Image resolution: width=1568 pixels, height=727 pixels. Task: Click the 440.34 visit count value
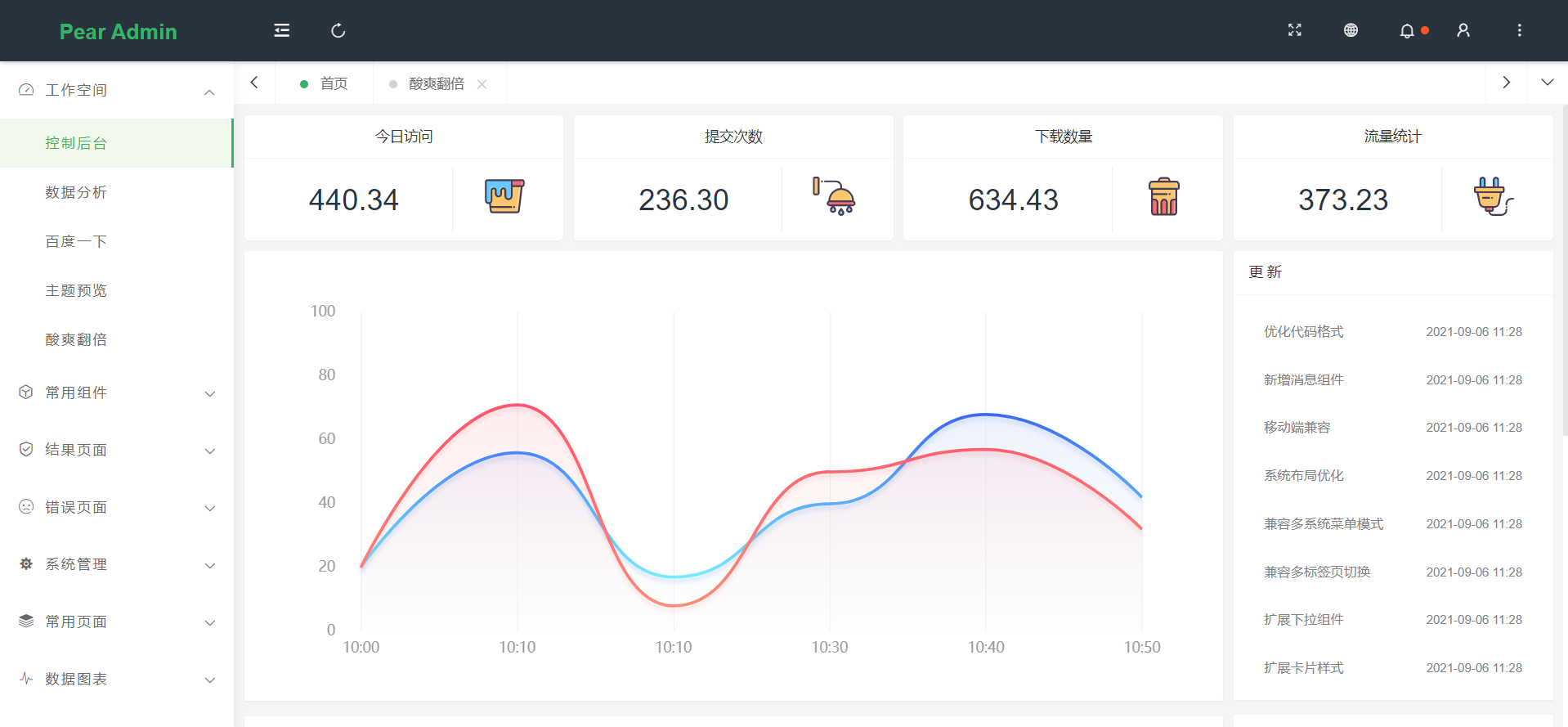tap(353, 200)
